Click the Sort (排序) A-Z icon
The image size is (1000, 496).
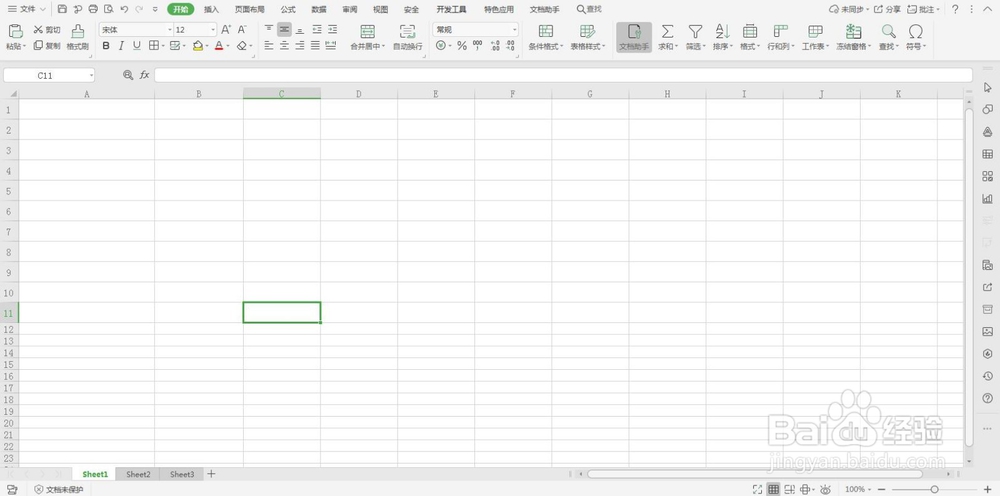point(723,31)
